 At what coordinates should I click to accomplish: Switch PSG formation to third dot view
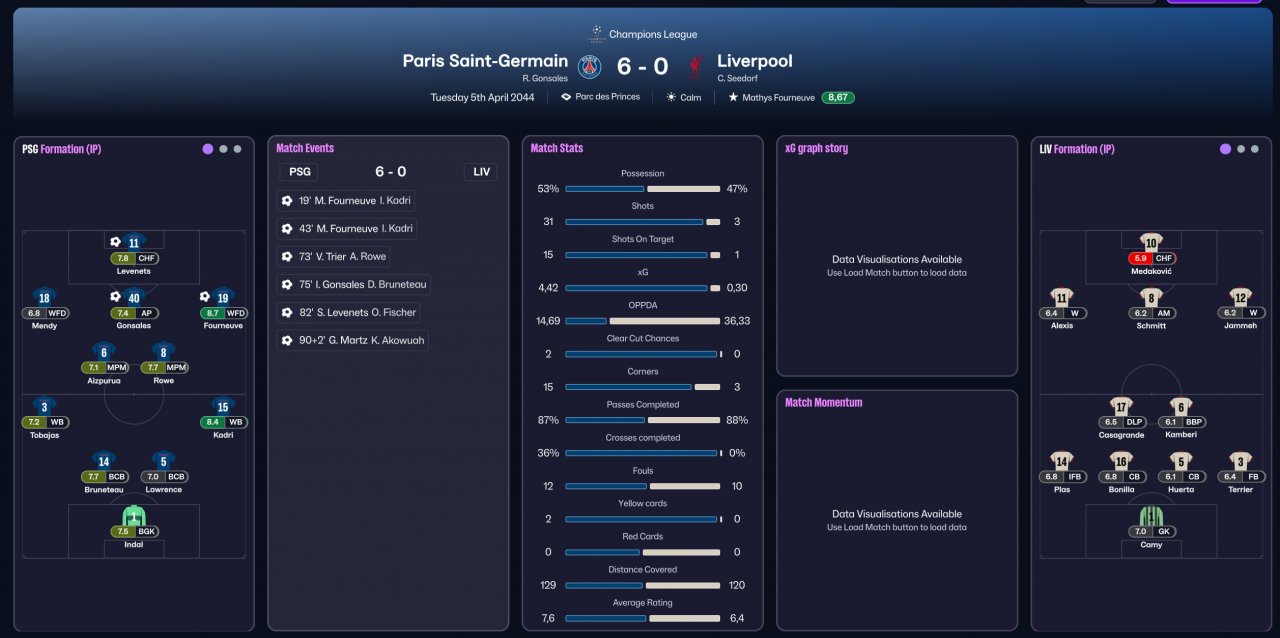[237, 149]
